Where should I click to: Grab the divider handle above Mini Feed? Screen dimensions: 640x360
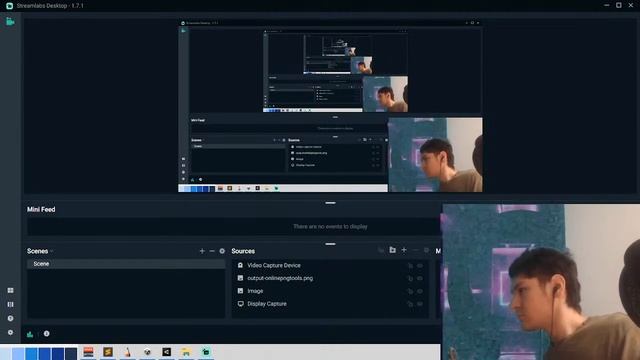331,202
